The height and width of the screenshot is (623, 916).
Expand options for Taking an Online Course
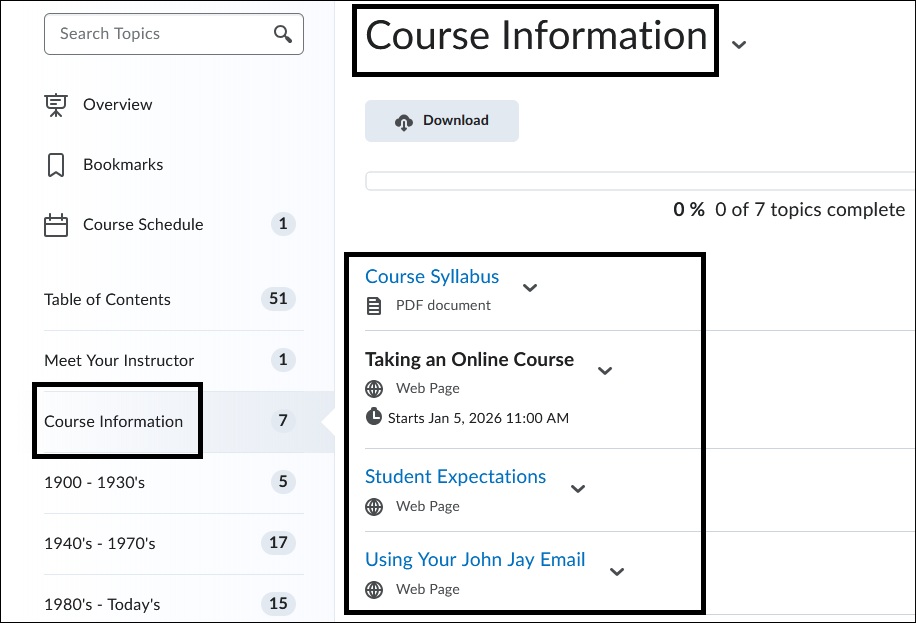(605, 370)
